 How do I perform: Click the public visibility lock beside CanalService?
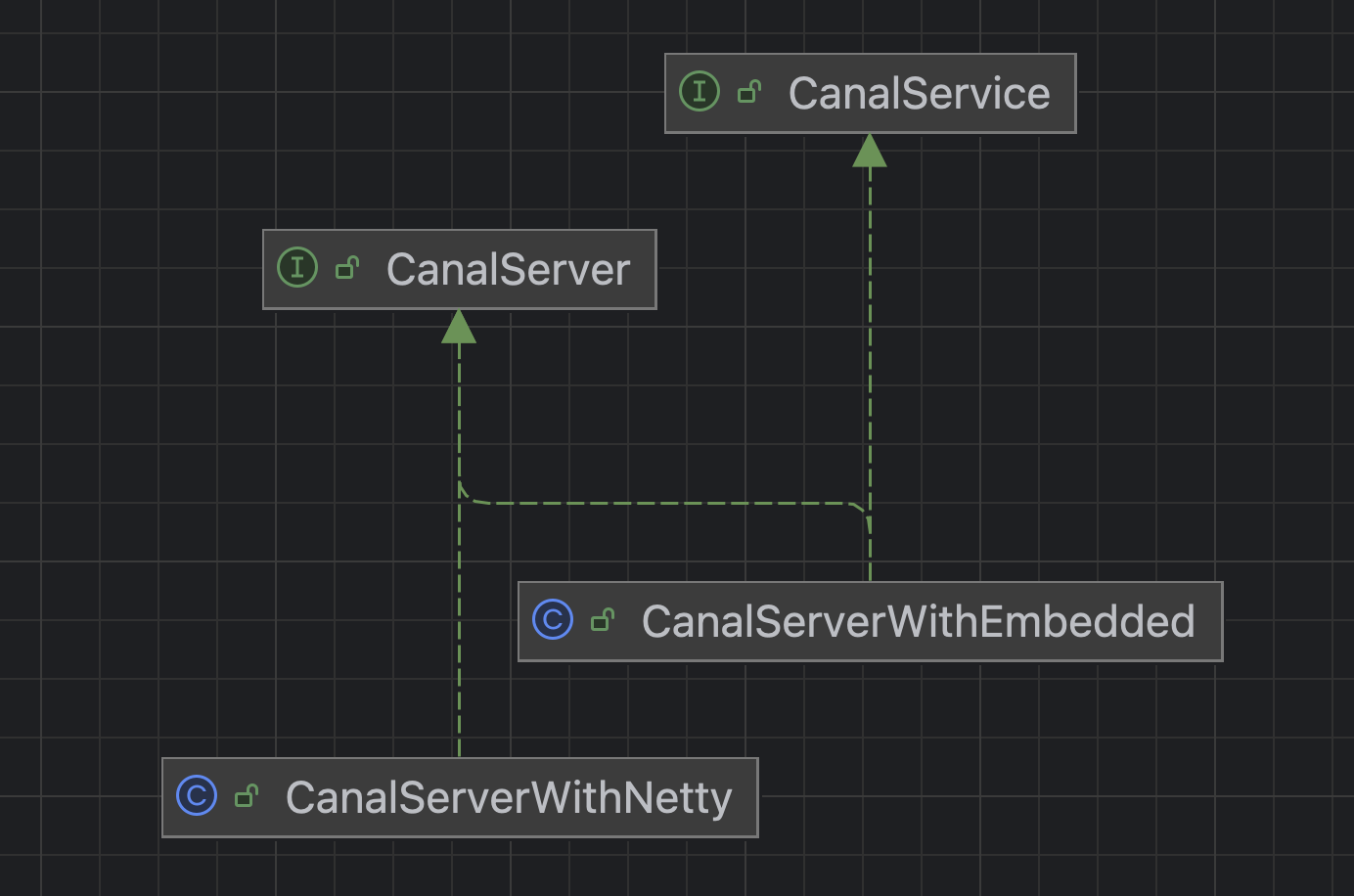749,92
